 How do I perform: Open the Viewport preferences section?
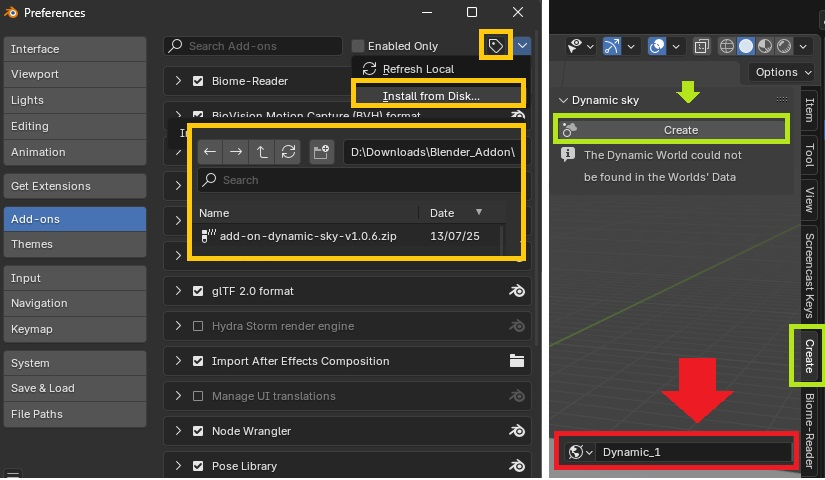[75, 74]
